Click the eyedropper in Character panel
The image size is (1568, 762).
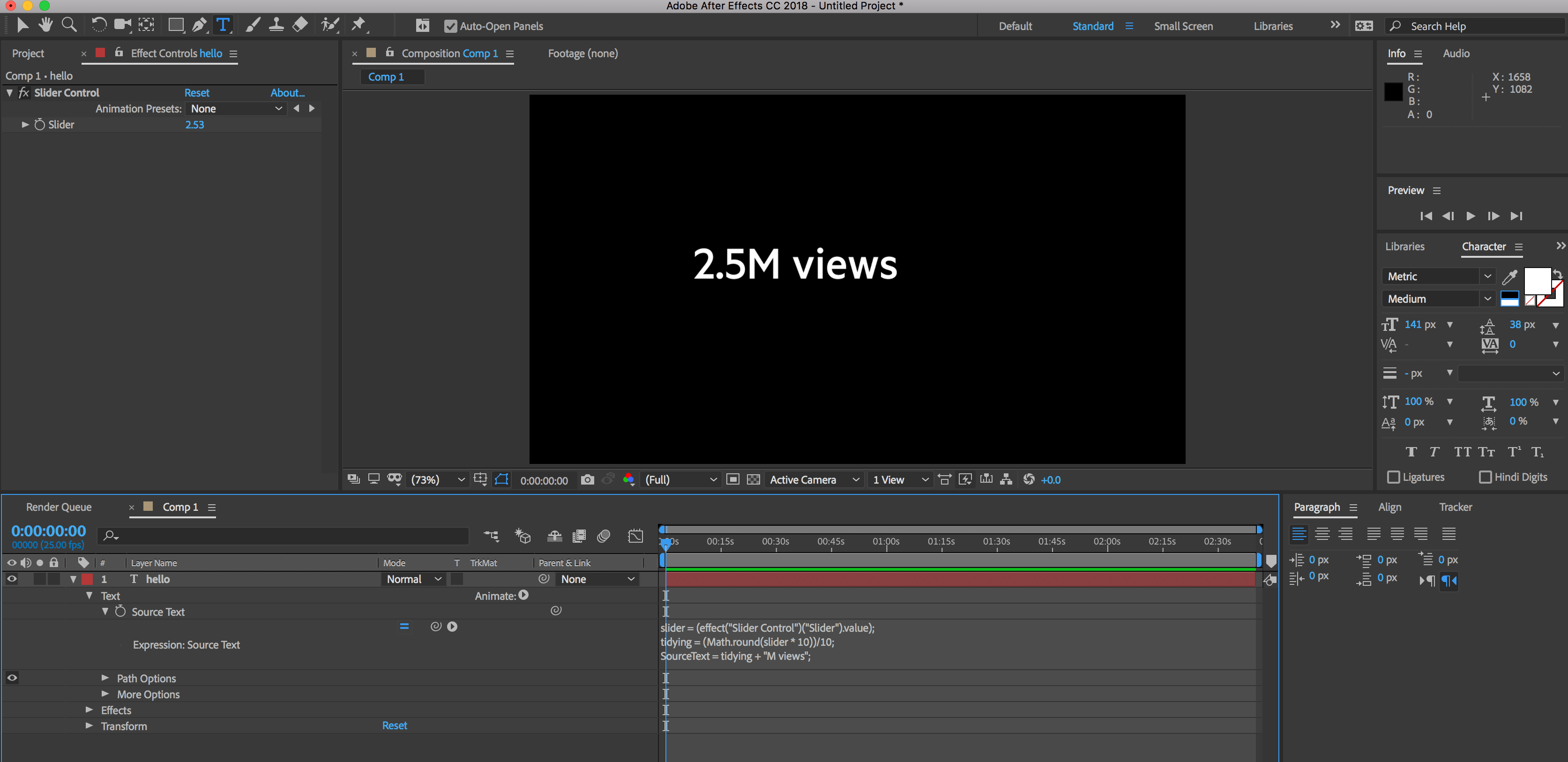(x=1509, y=277)
